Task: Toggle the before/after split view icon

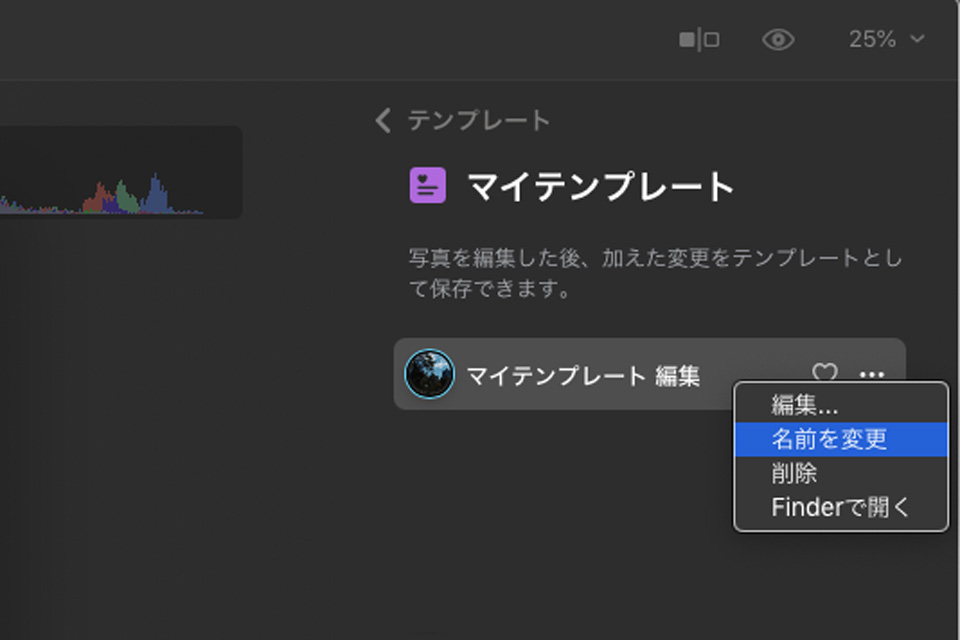Action: click(699, 40)
